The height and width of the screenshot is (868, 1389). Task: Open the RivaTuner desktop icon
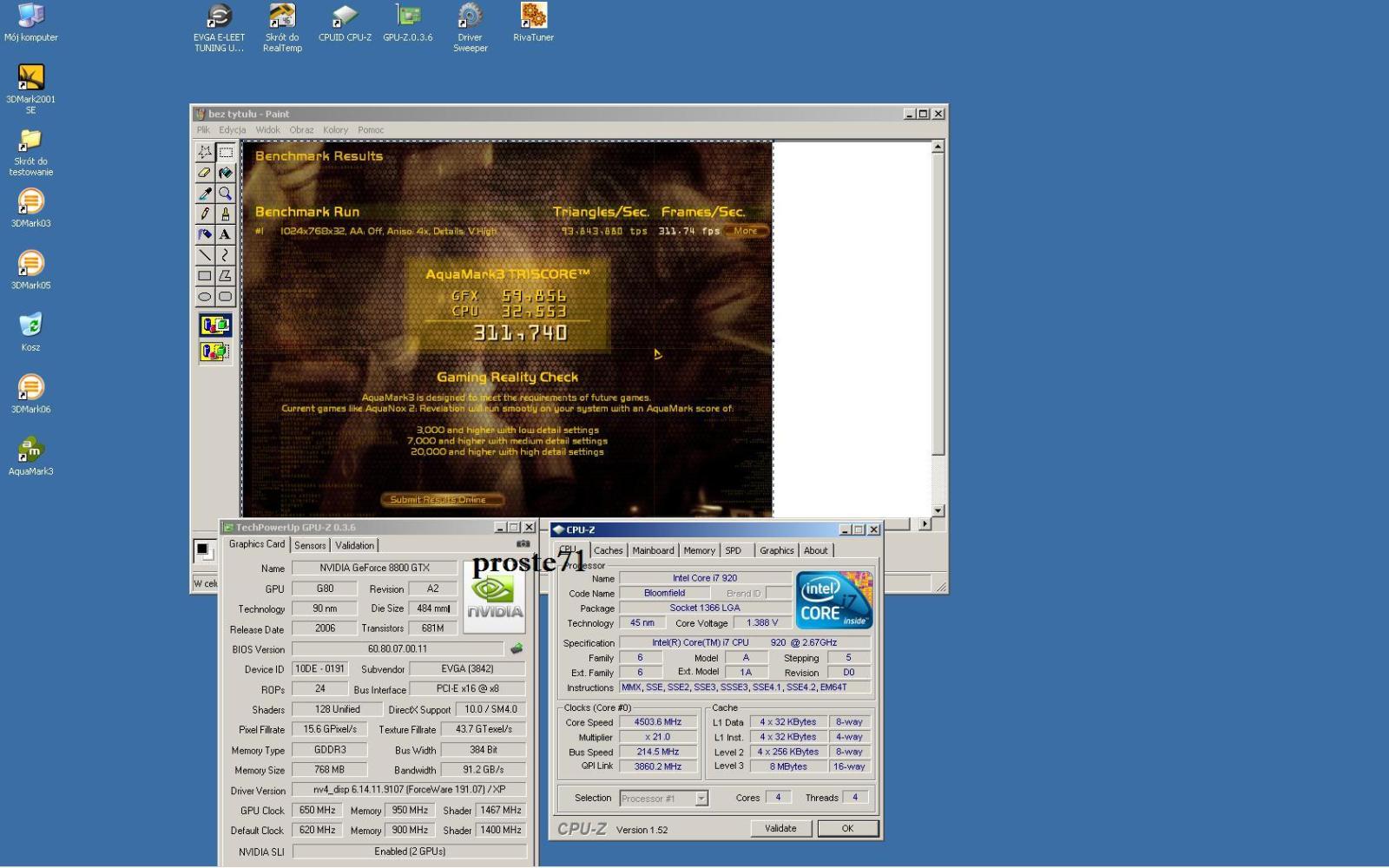(x=533, y=23)
